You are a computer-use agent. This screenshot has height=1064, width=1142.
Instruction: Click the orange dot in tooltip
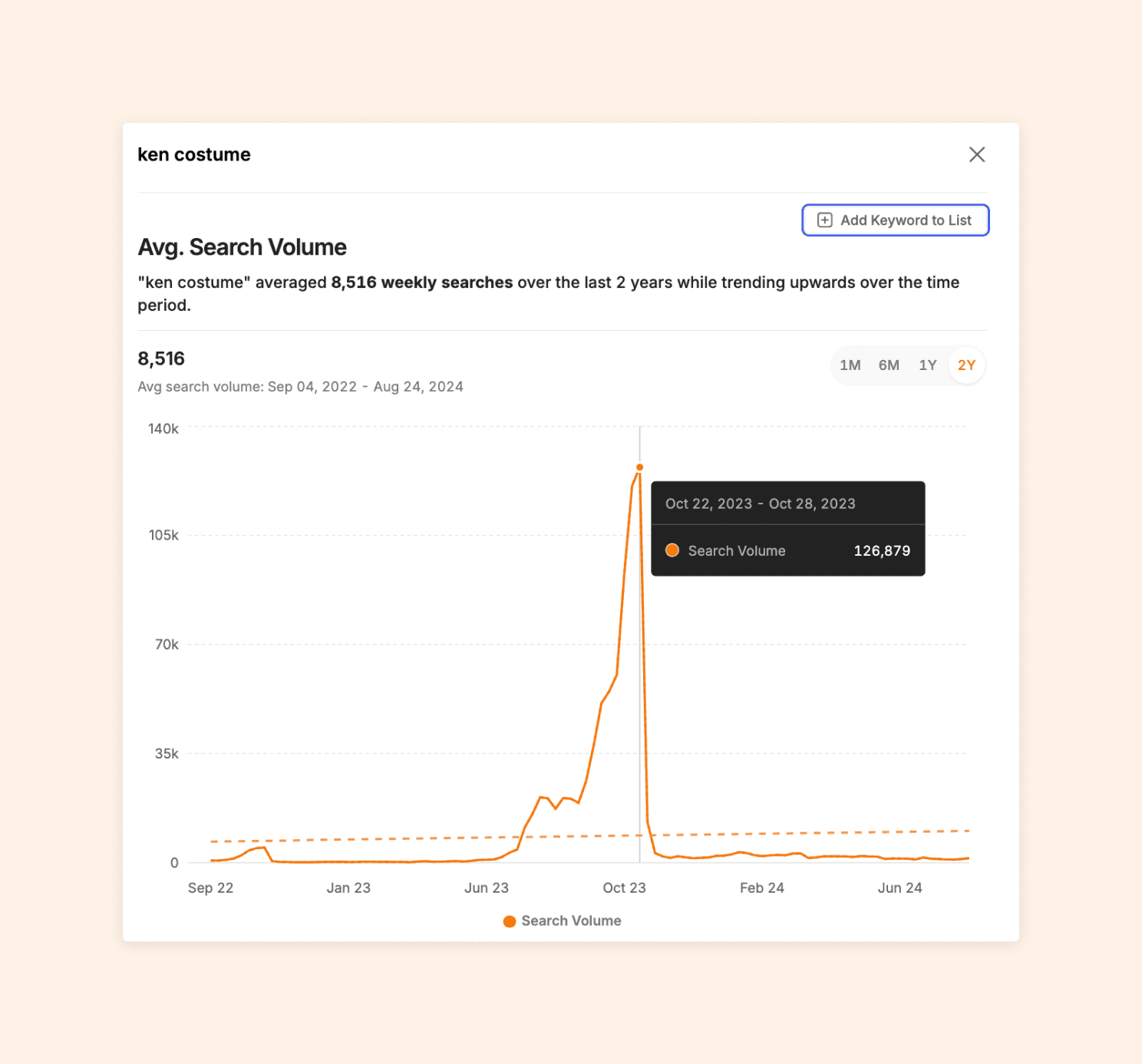(672, 550)
